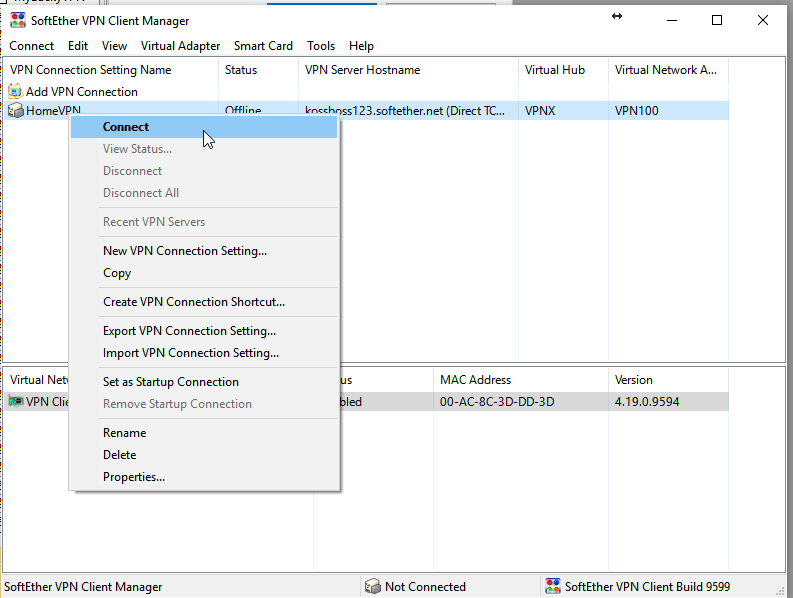Select New VPN Connection Setting... entry
The image size is (793, 598).
point(204,251)
